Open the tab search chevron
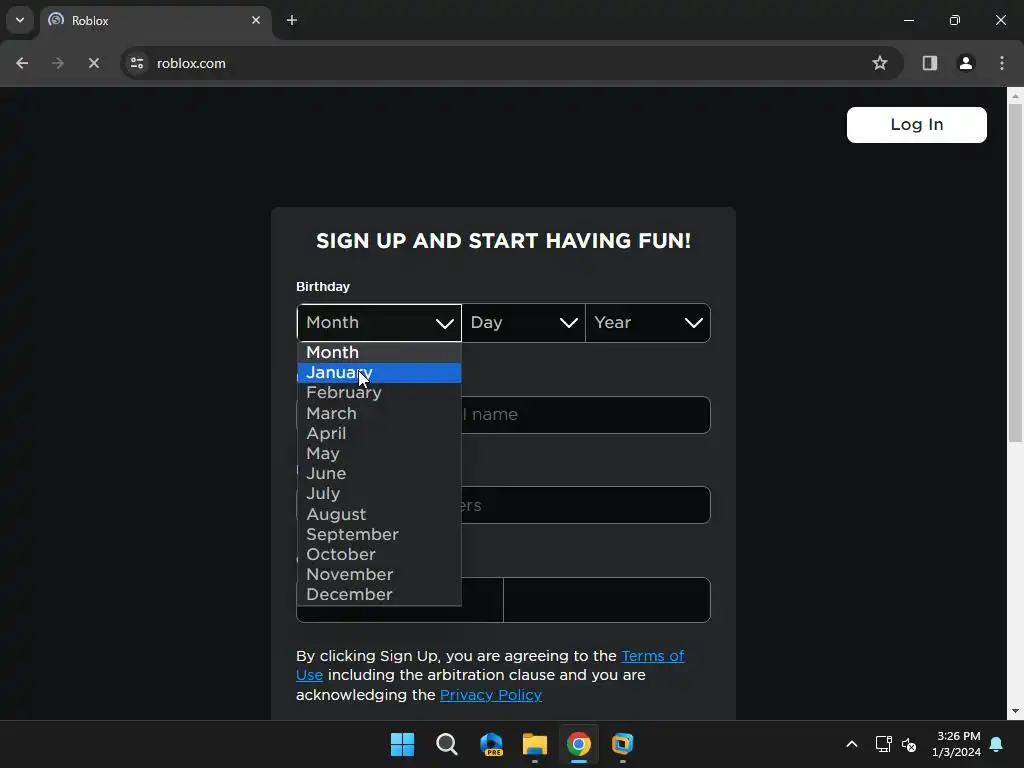Image resolution: width=1024 pixels, height=768 pixels. [20, 20]
